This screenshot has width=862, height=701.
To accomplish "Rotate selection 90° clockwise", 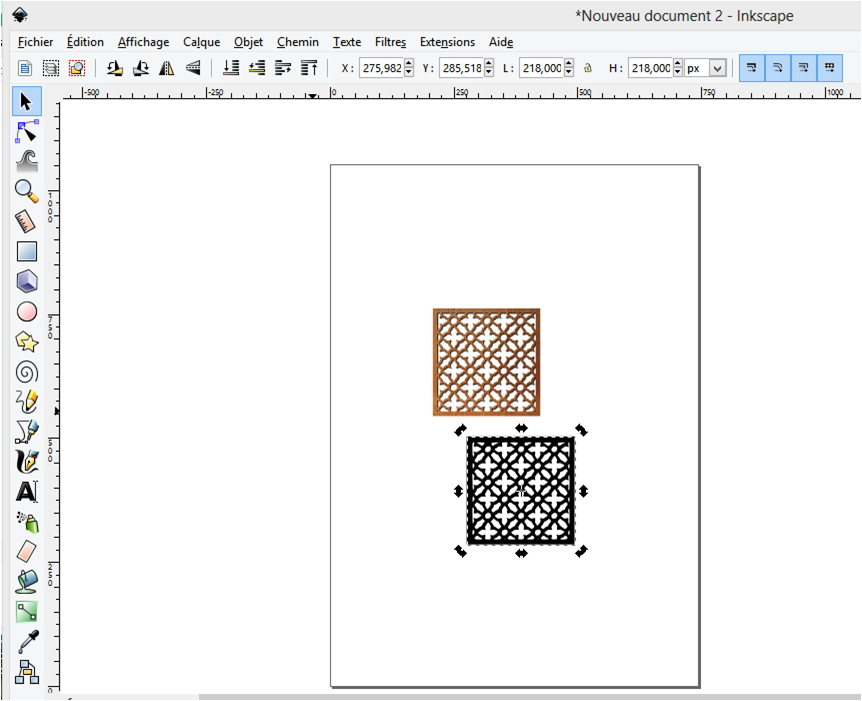I will [x=141, y=68].
